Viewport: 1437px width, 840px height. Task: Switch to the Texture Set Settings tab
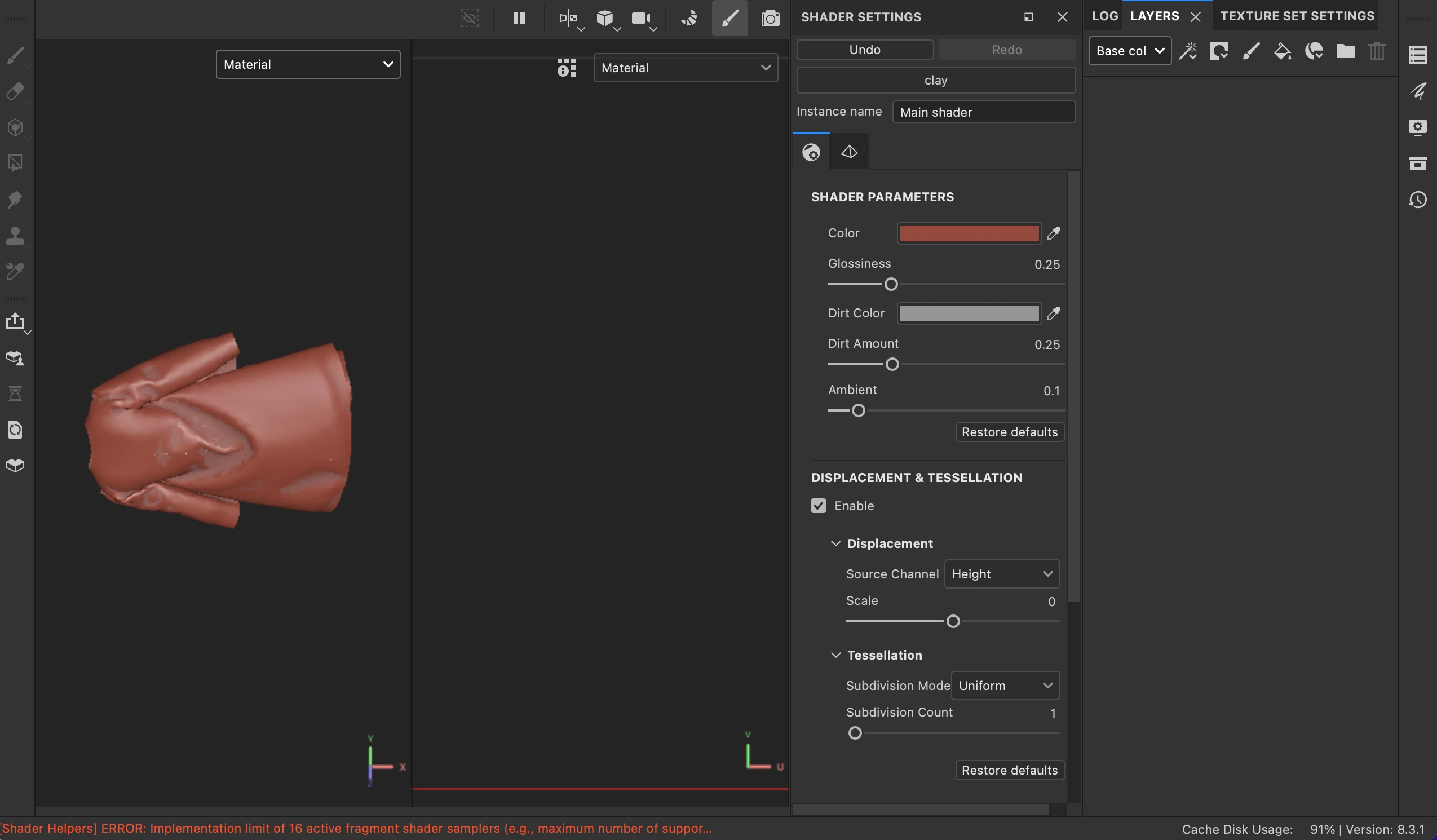pyautogui.click(x=1297, y=16)
